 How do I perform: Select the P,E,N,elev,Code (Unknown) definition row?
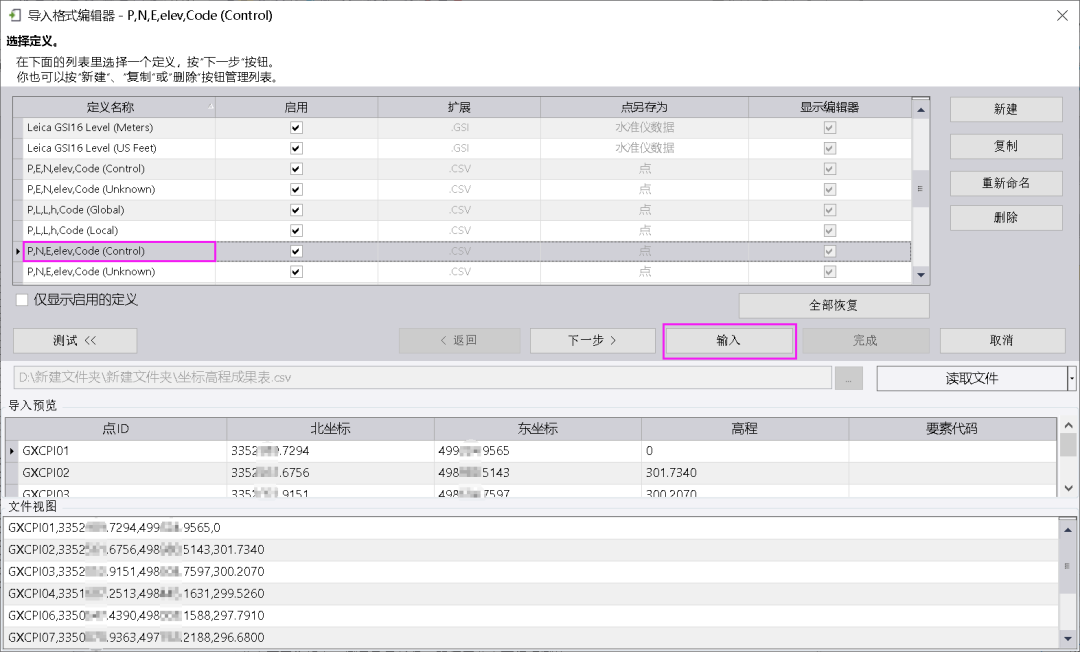(x=120, y=188)
